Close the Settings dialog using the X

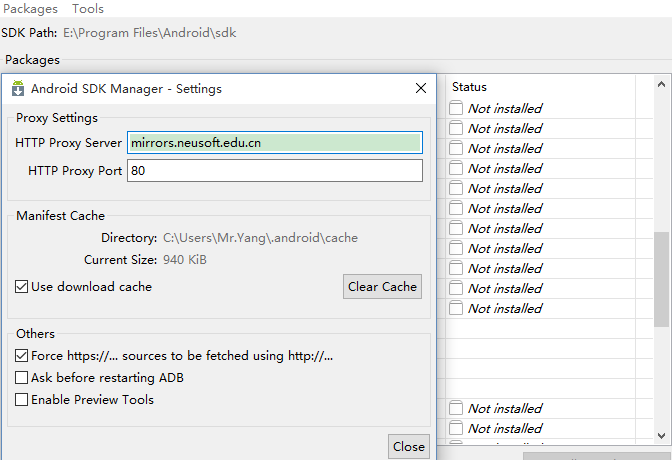click(x=421, y=89)
